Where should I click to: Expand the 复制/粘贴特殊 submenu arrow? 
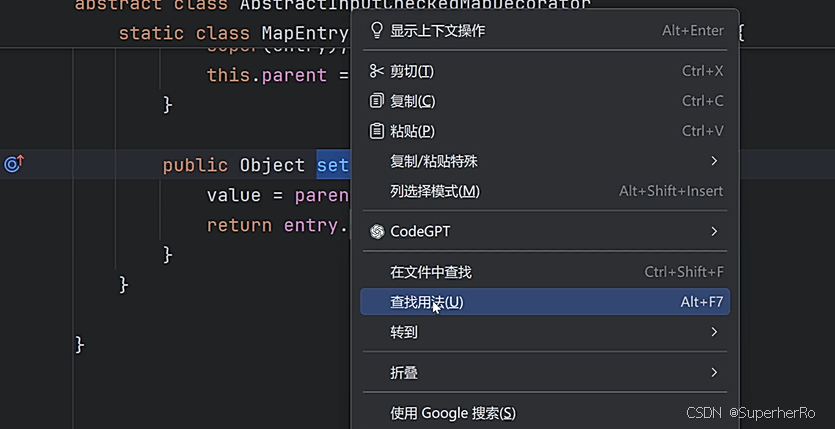[x=714, y=161]
